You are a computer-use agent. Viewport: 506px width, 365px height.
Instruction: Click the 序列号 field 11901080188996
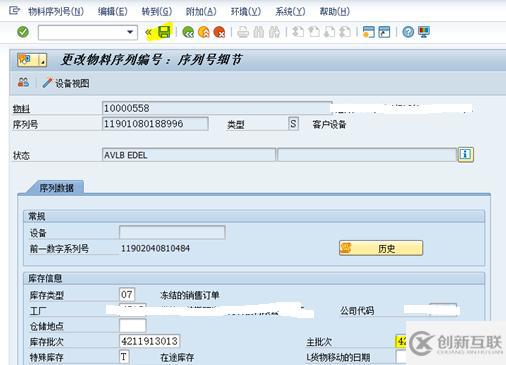[x=155, y=124]
